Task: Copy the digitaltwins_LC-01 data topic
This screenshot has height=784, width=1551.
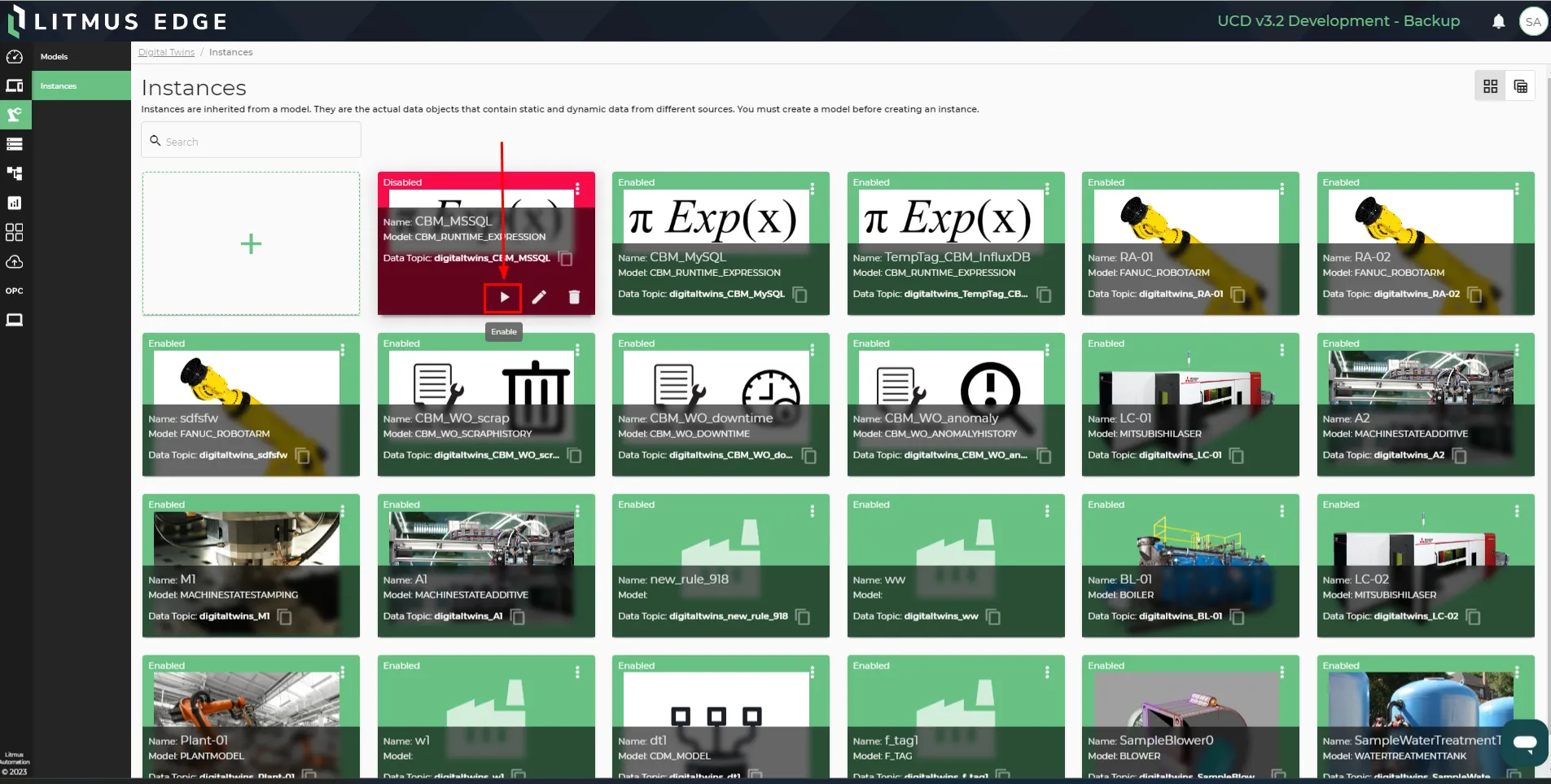Action: click(x=1236, y=455)
